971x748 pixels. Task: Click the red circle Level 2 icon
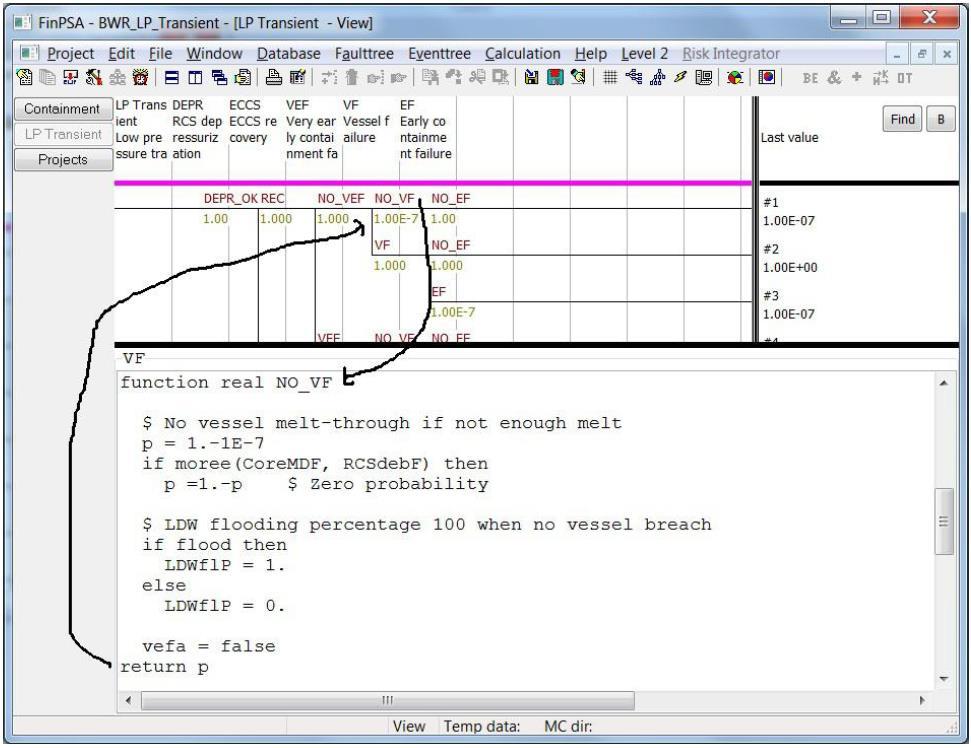pos(767,77)
